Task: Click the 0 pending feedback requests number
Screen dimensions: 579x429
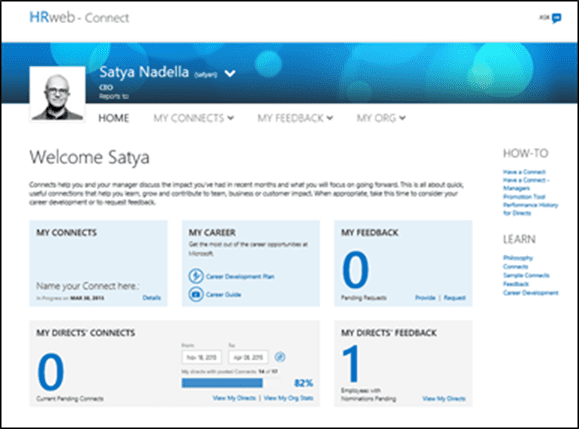Action: click(x=355, y=270)
